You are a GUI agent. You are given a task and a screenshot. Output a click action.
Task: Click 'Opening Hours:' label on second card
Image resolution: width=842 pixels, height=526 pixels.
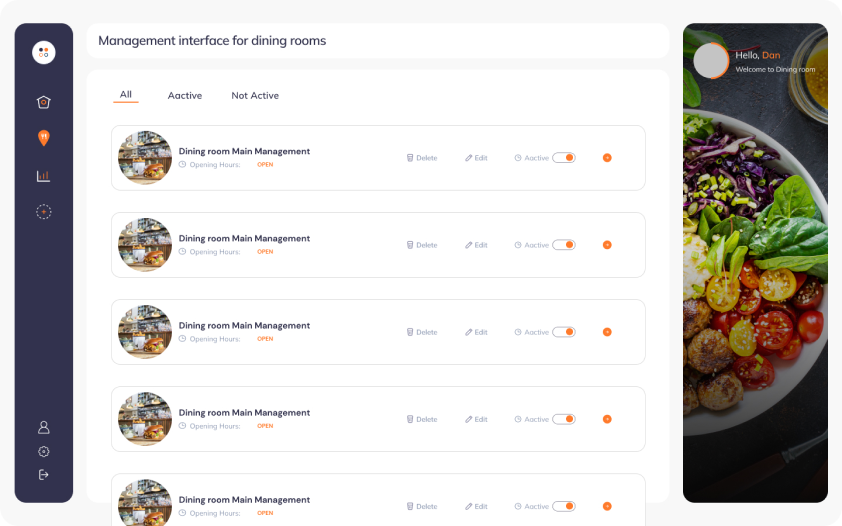click(x=215, y=252)
